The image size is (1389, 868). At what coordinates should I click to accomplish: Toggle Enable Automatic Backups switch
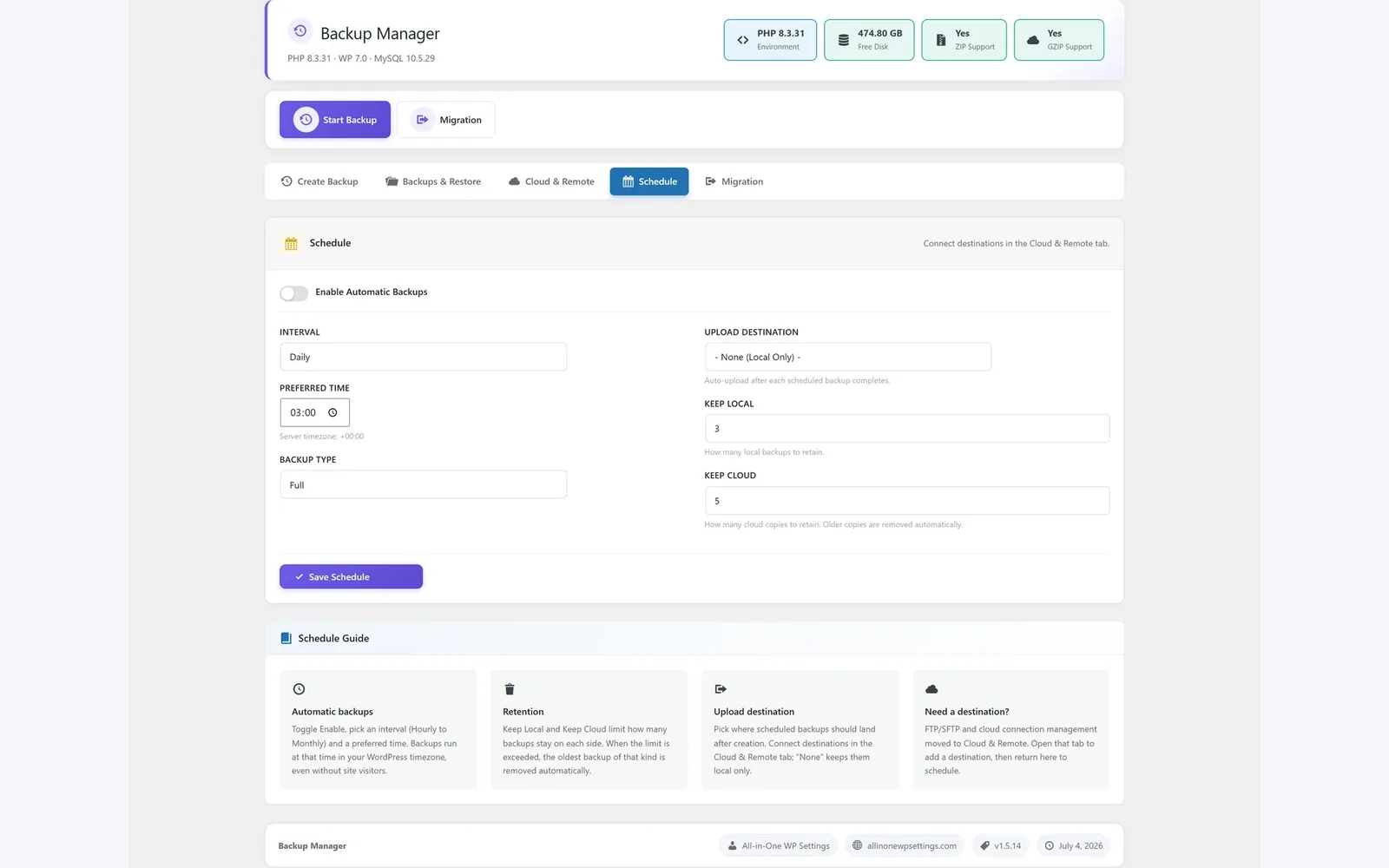293,293
